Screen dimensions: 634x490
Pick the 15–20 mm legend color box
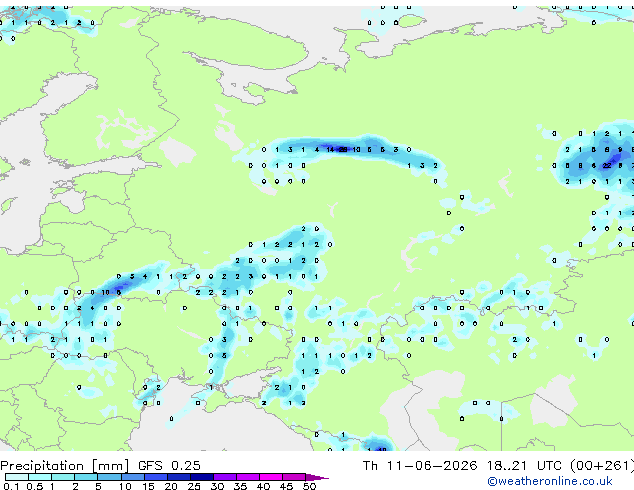click(x=155, y=477)
